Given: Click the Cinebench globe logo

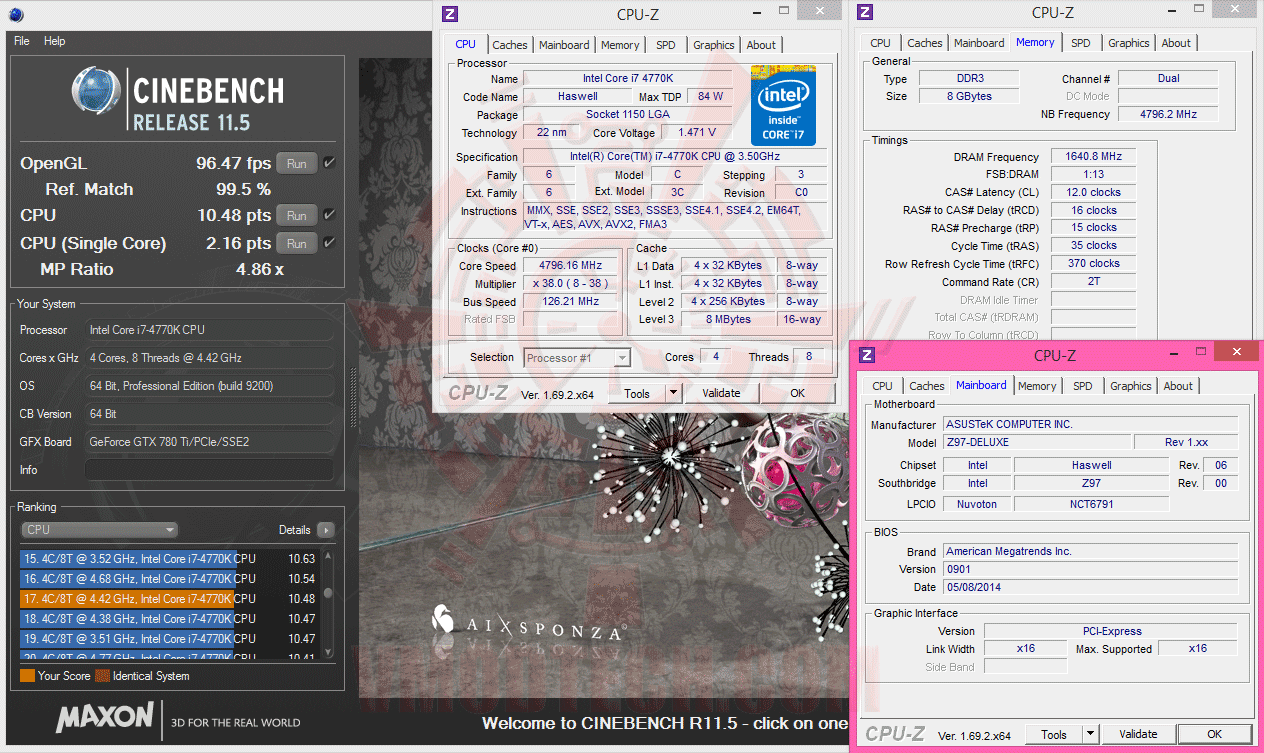Looking at the screenshot, I should 97,91.
